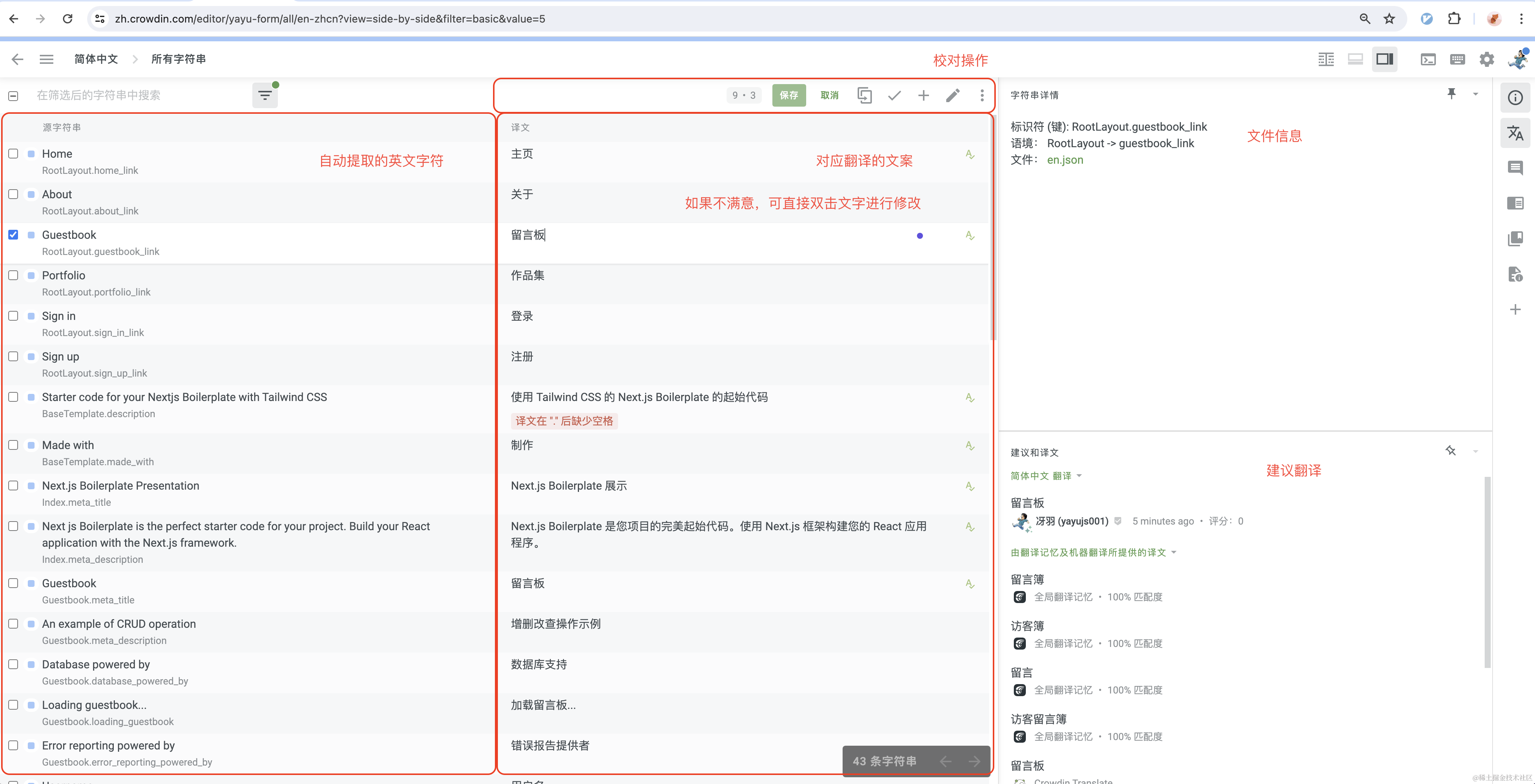
Task: Check the Home string checkbox
Action: [x=13, y=153]
